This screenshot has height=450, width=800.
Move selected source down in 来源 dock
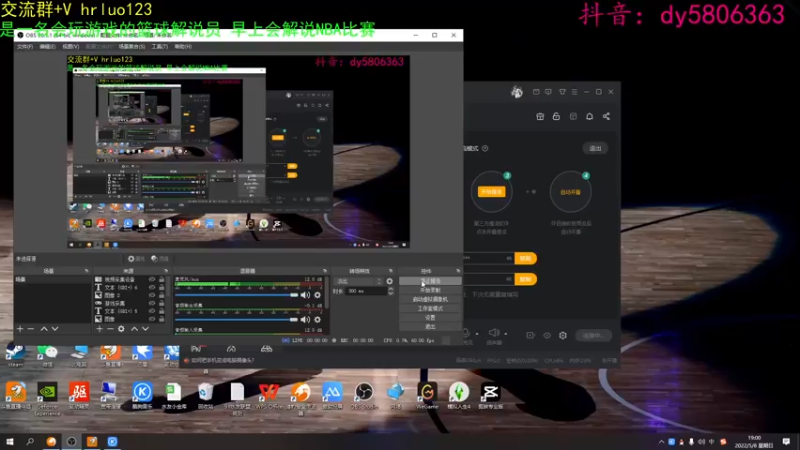click(145, 329)
